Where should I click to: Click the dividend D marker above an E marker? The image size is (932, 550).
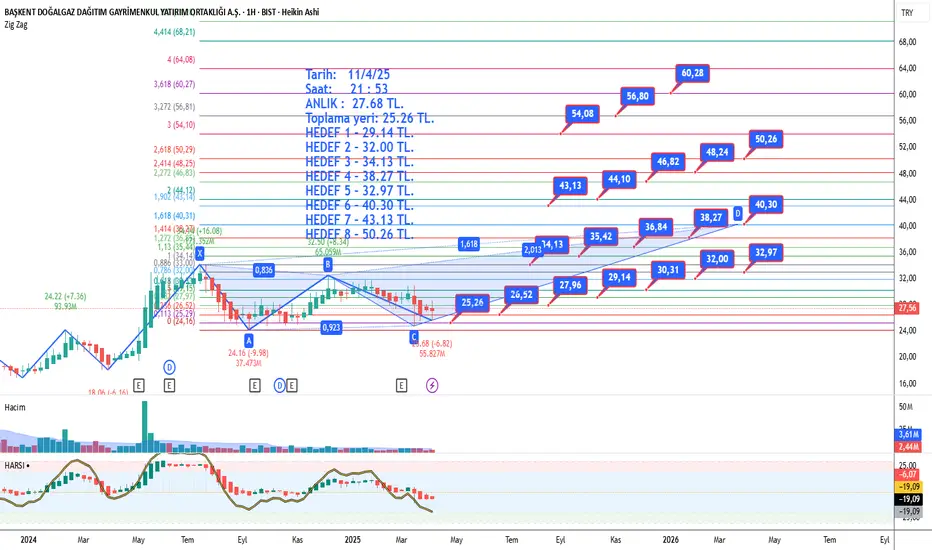[x=169, y=367]
